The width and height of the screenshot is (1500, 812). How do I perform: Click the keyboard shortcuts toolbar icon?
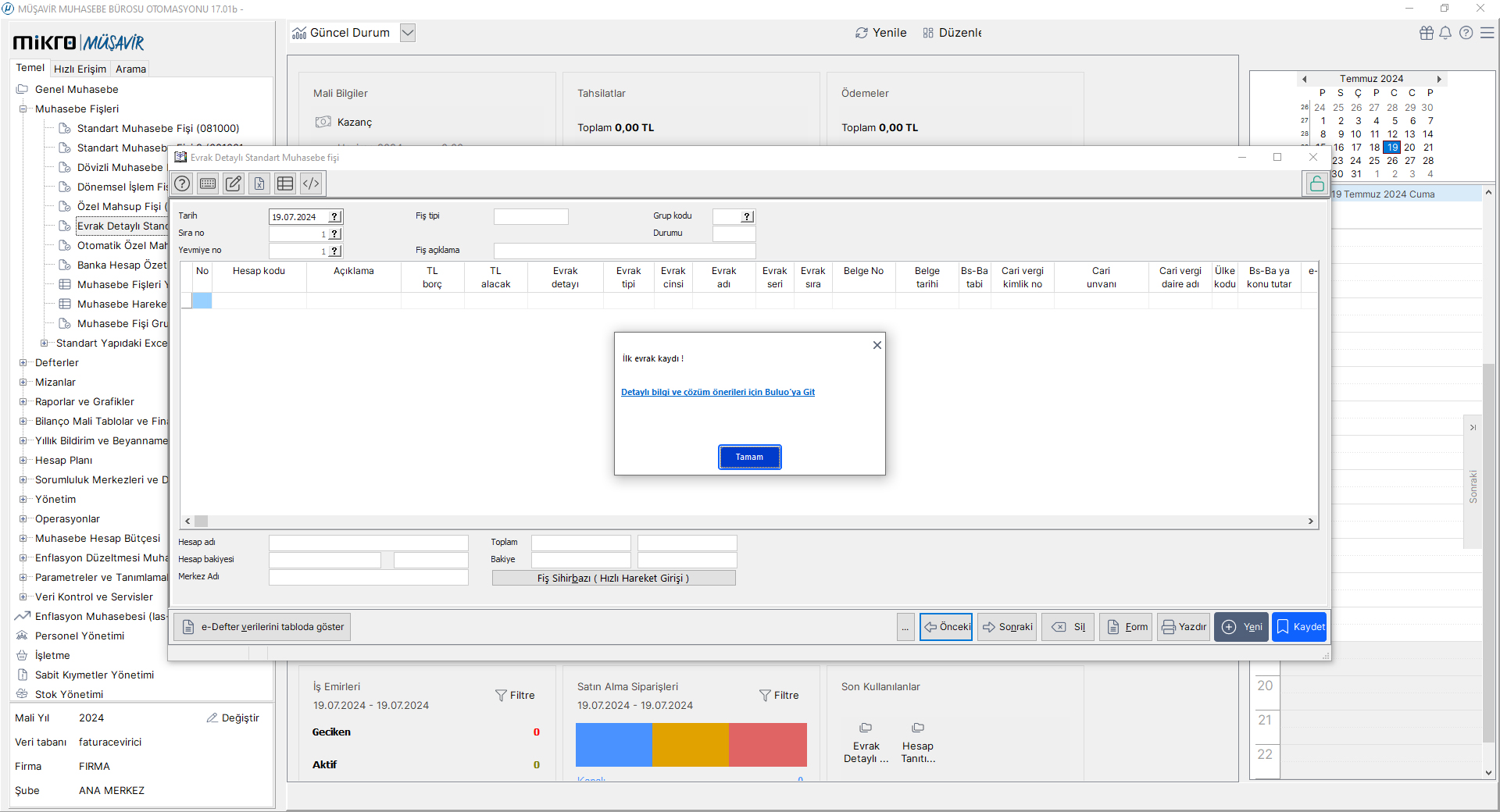tap(208, 183)
